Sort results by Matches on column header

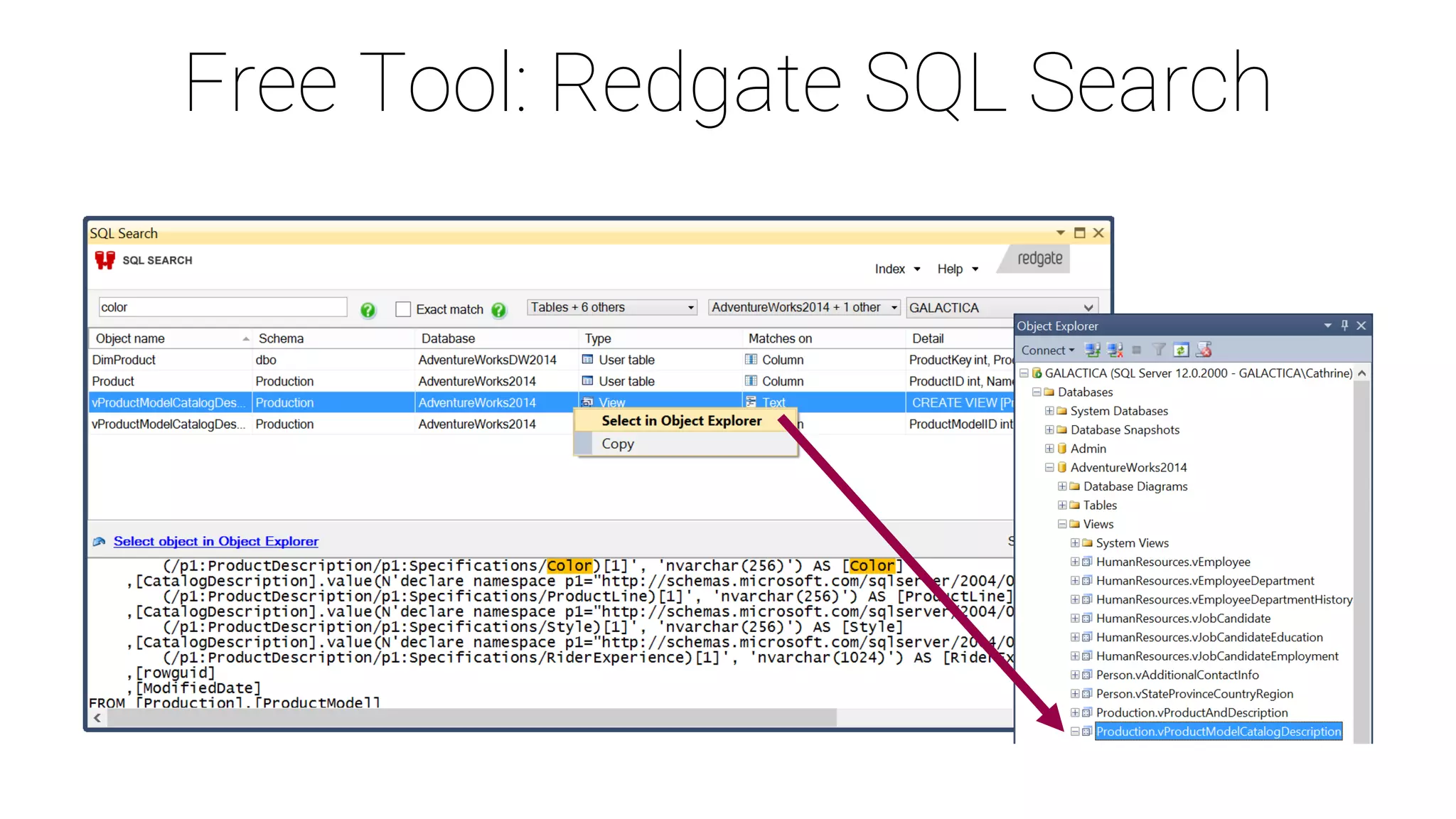coord(823,338)
